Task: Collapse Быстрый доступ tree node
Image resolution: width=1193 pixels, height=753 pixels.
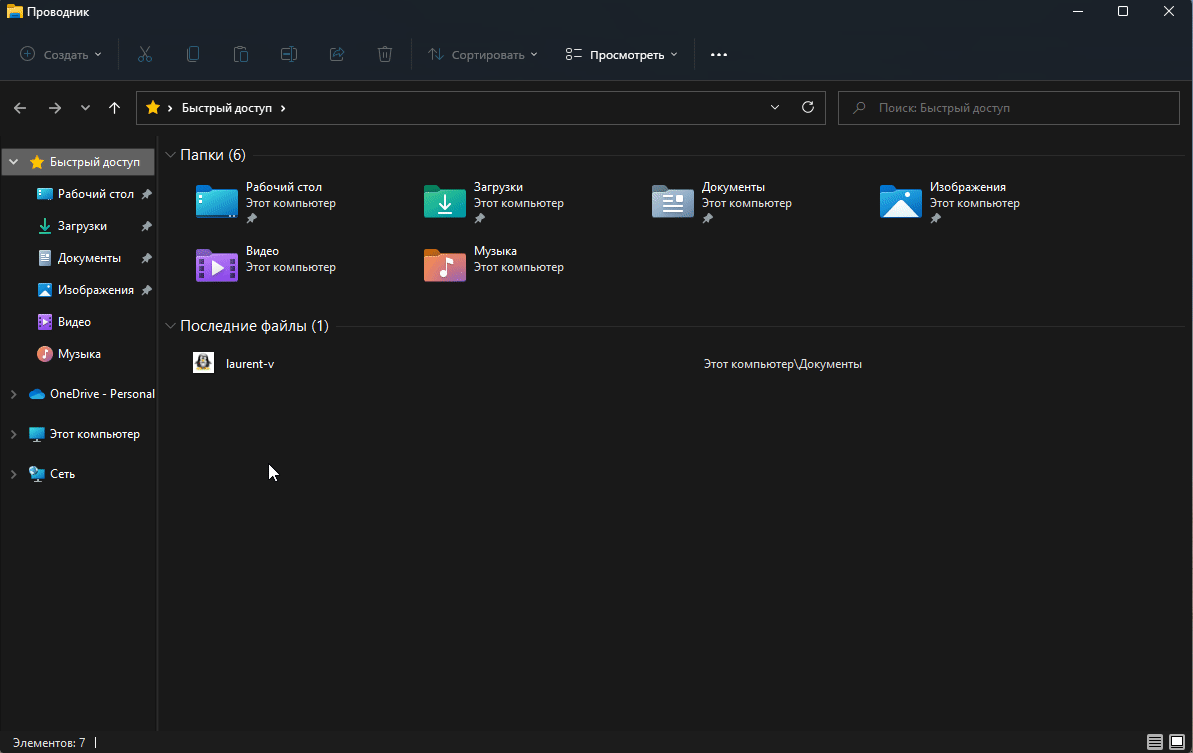Action: 14,162
